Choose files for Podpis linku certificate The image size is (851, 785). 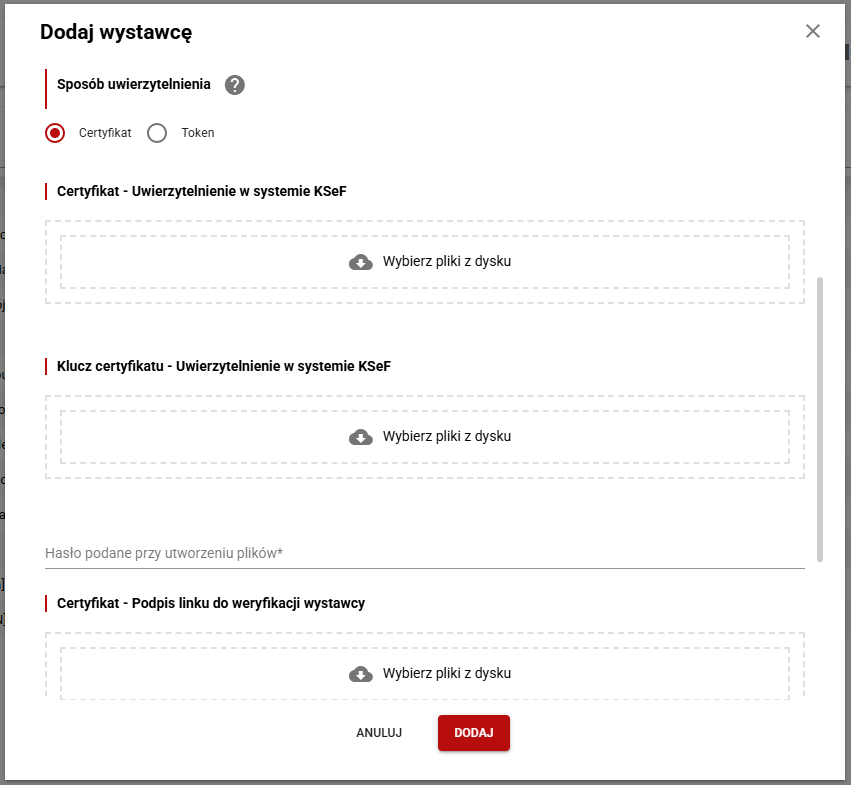(446, 674)
